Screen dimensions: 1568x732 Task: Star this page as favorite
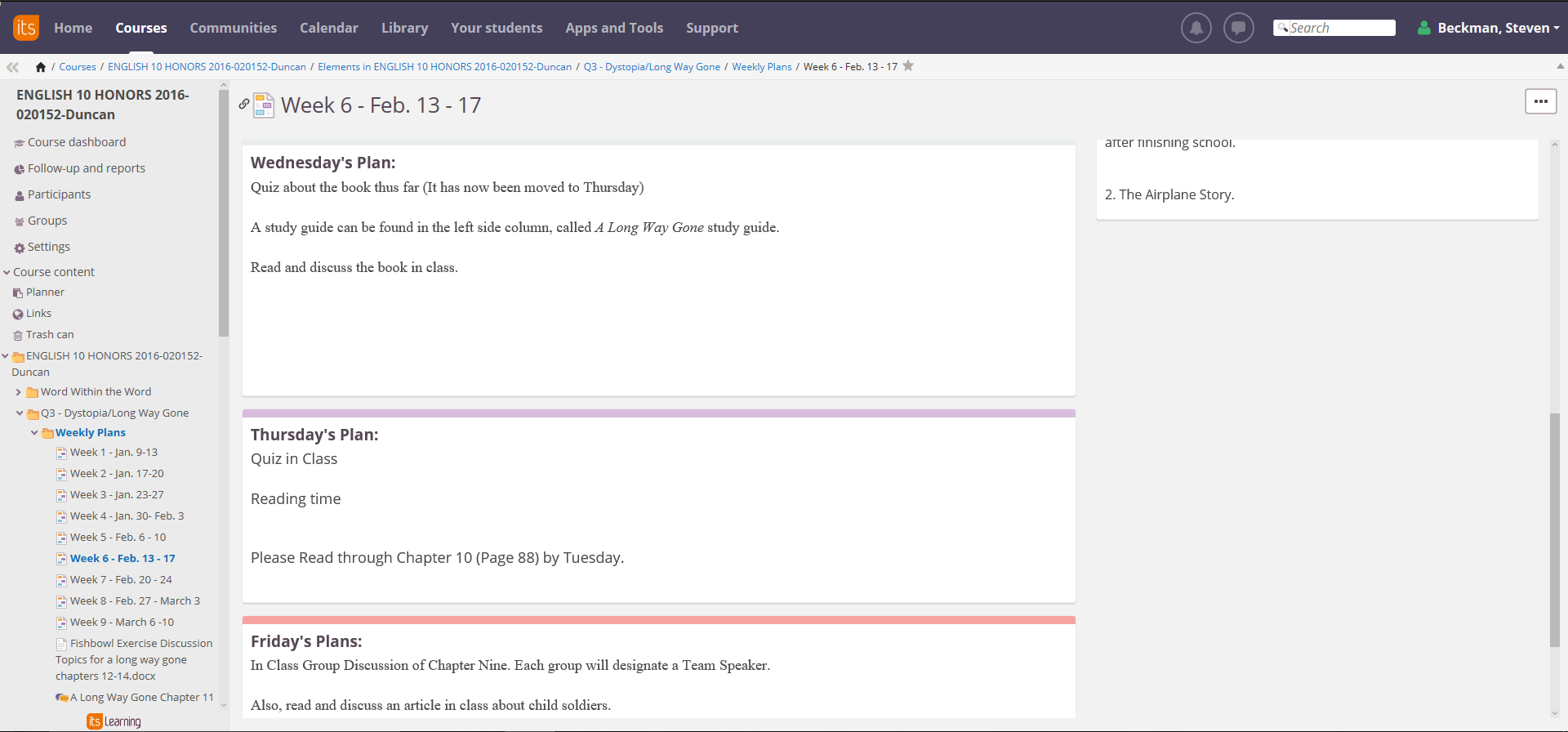pyautogui.click(x=908, y=66)
